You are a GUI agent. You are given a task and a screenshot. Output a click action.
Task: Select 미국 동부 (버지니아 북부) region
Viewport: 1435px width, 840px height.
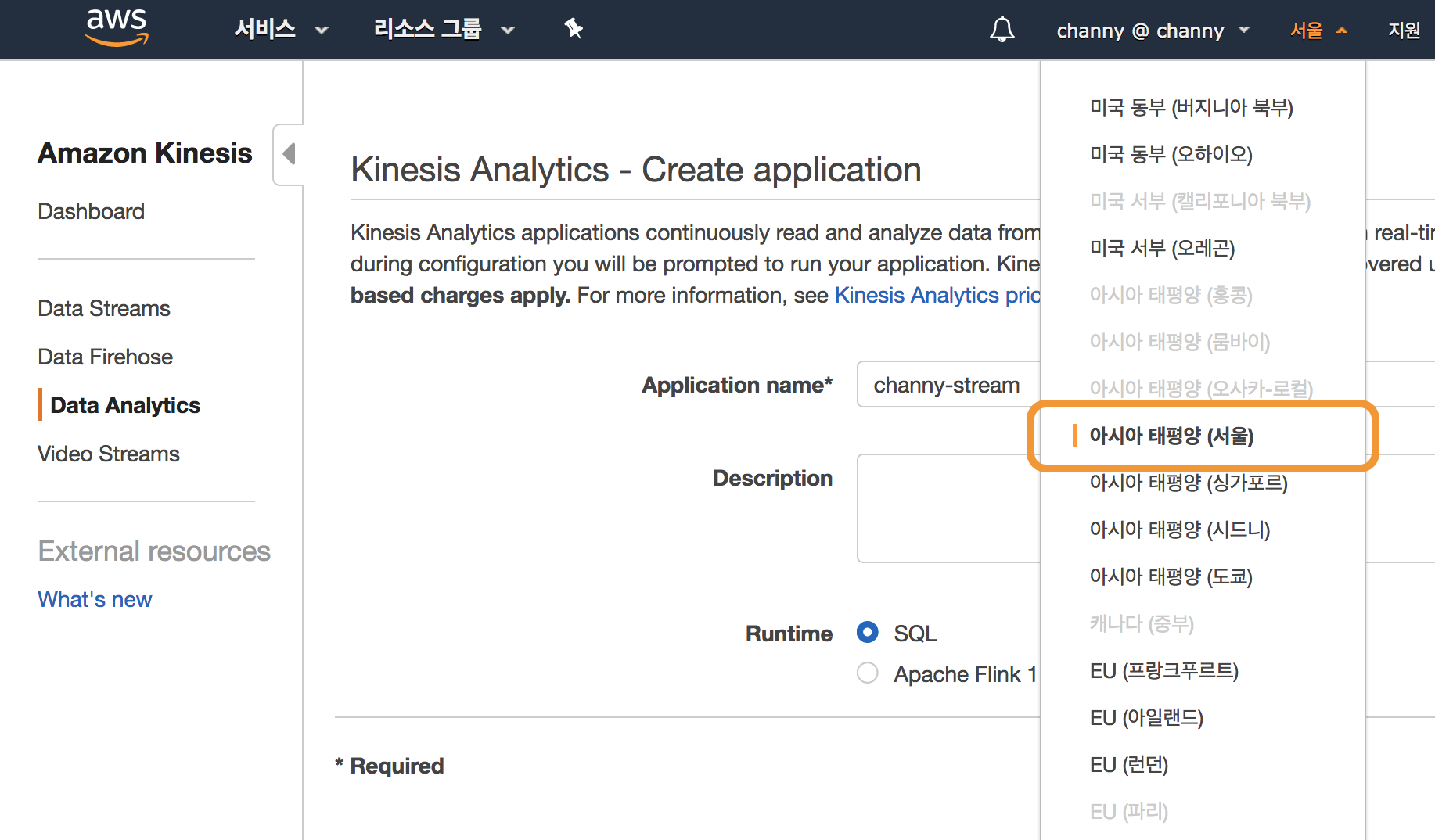tap(1191, 107)
